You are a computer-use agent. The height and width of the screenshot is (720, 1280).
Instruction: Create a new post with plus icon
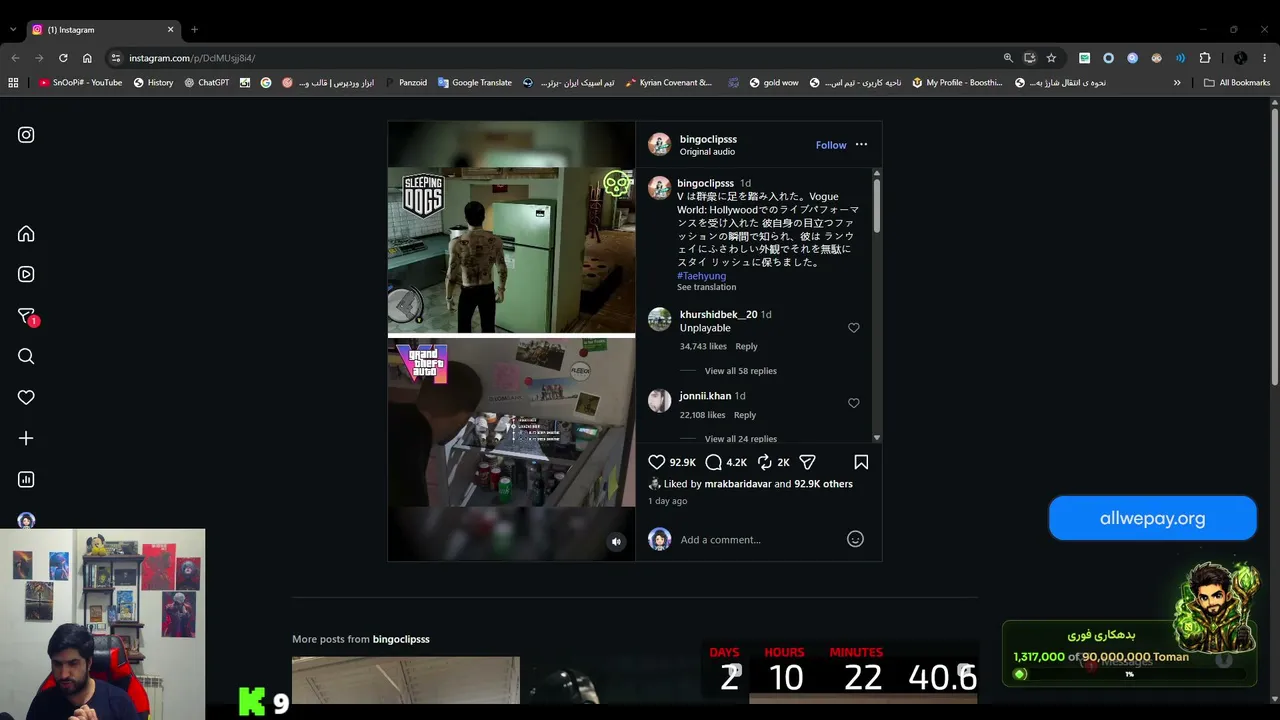coord(26,438)
